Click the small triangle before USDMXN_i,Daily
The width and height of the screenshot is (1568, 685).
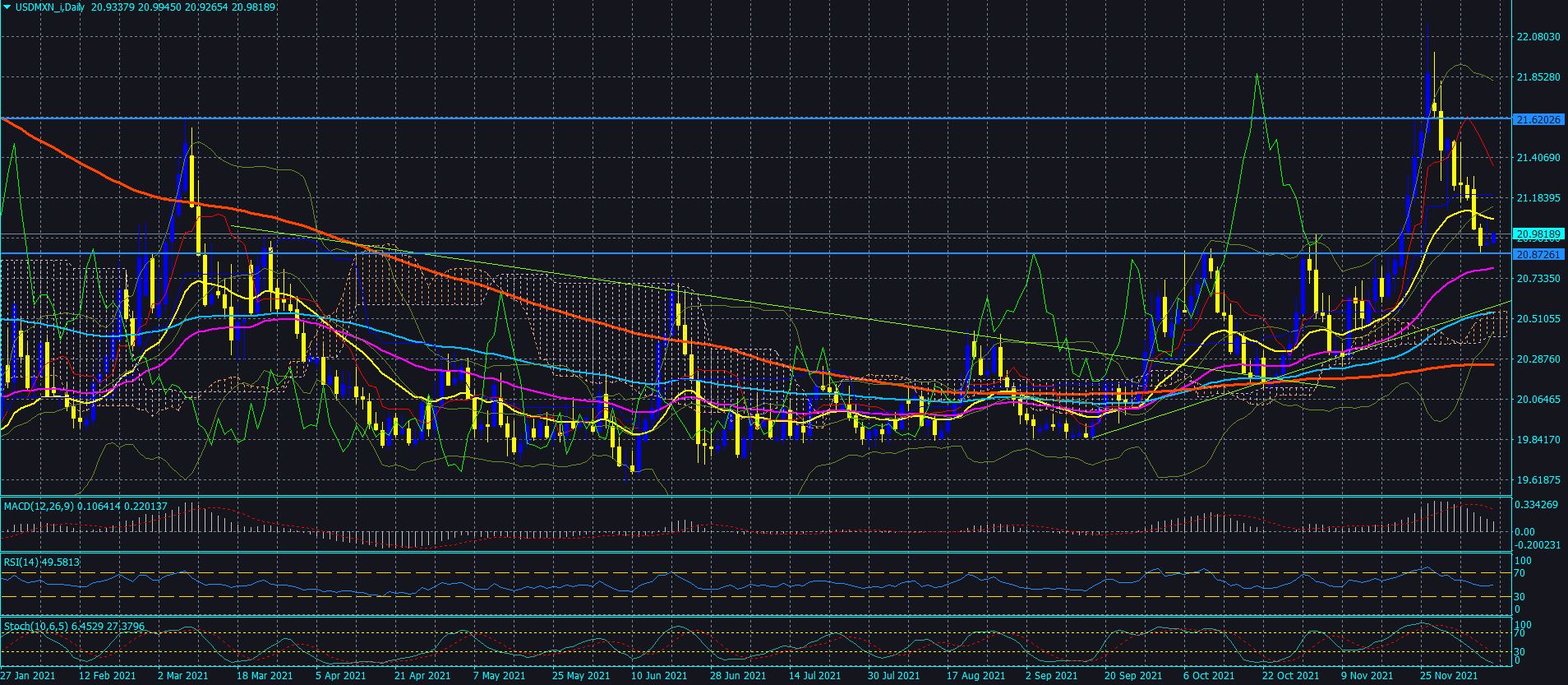coord(7,7)
